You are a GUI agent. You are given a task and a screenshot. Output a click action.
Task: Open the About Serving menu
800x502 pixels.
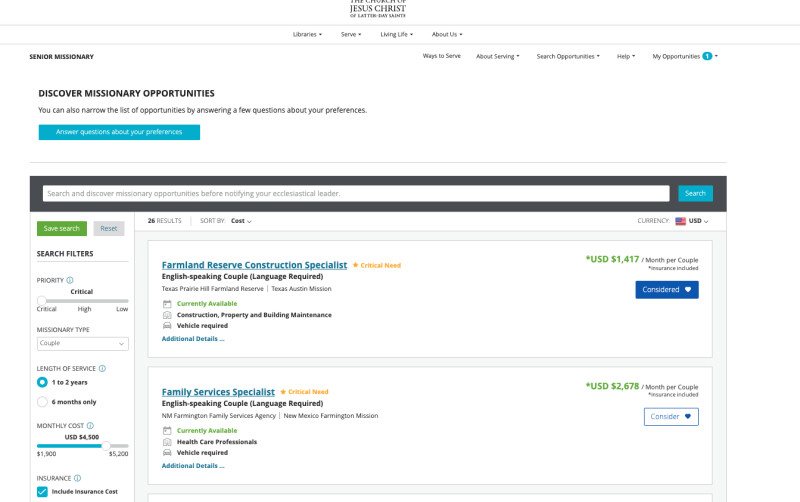point(497,56)
